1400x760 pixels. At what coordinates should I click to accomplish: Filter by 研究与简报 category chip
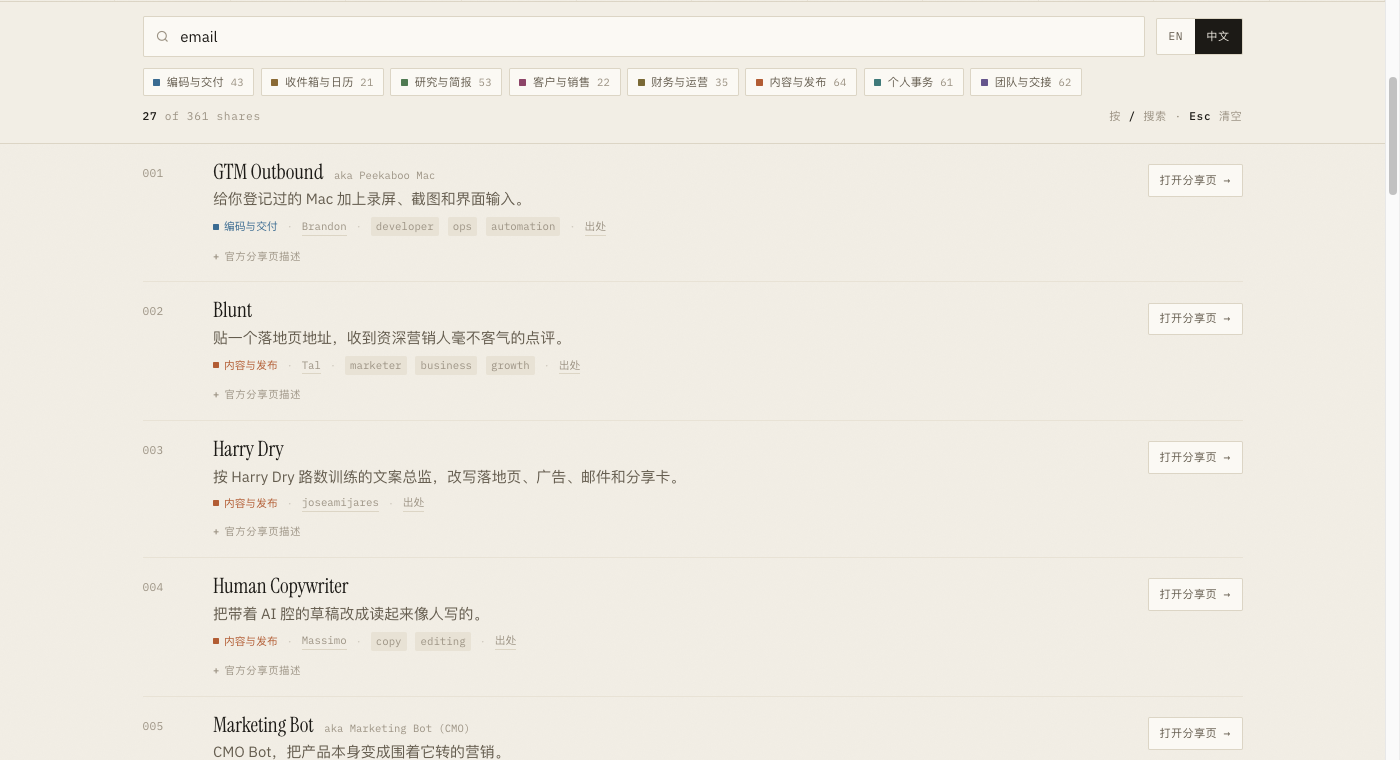coord(446,82)
